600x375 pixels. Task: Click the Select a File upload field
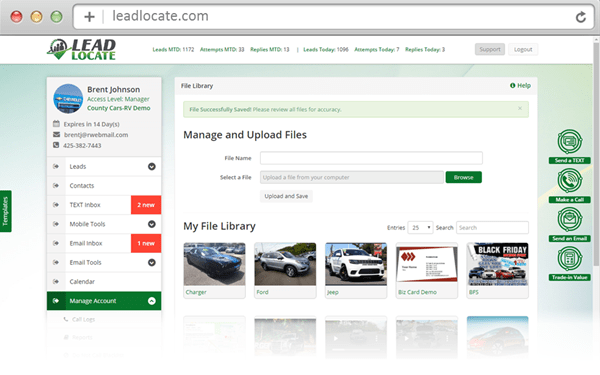point(352,177)
